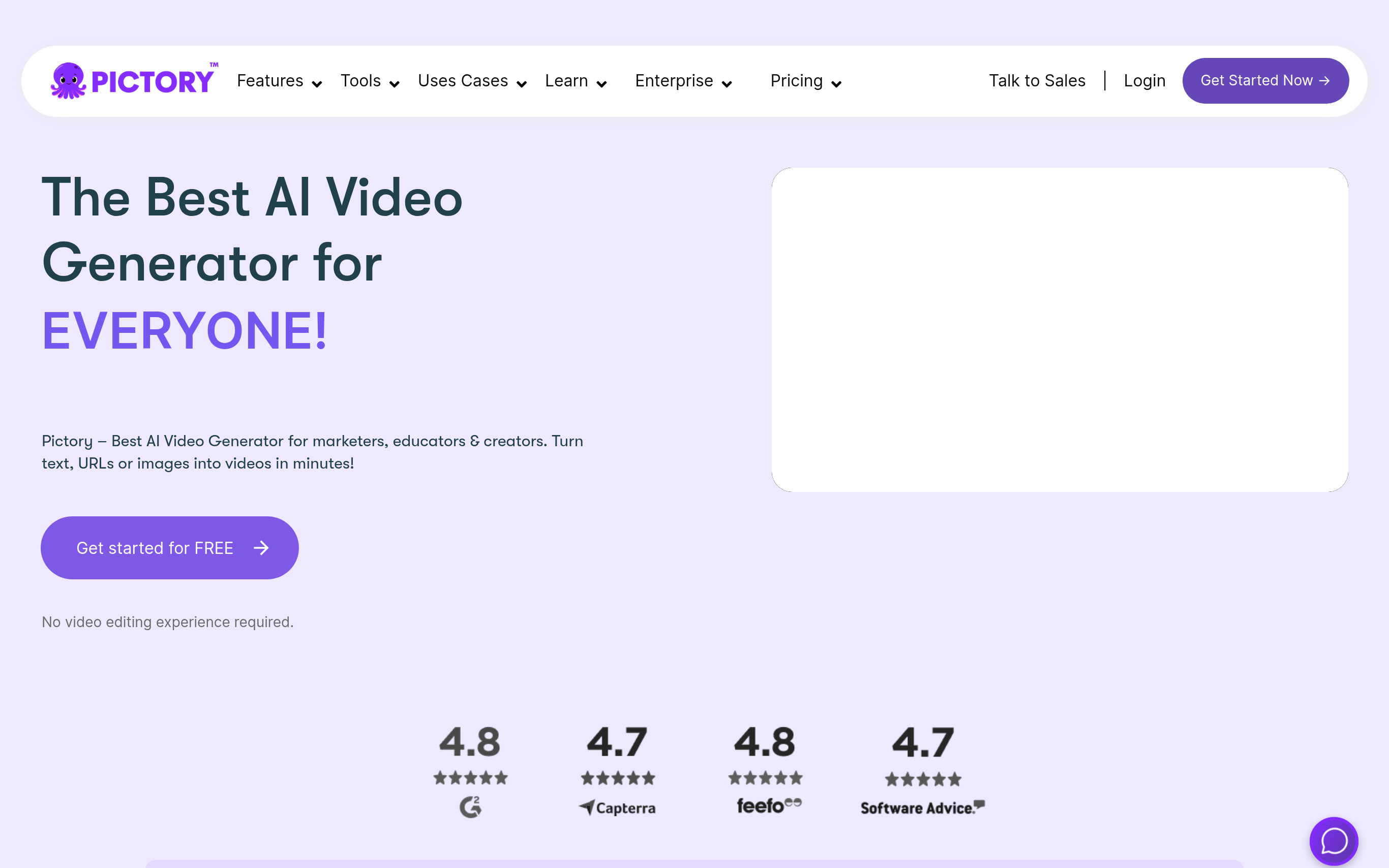Open the Learn dropdown chevron
The height and width of the screenshot is (868, 1389).
[601, 84]
